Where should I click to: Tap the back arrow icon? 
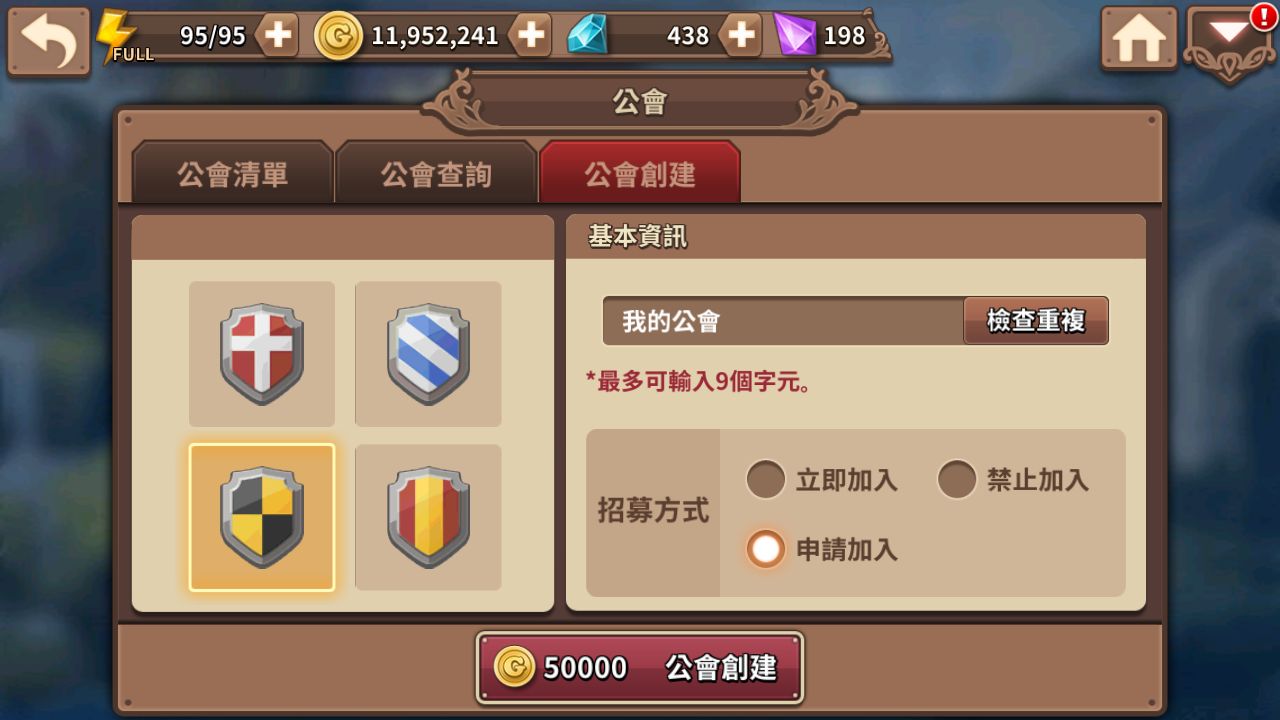[48, 40]
